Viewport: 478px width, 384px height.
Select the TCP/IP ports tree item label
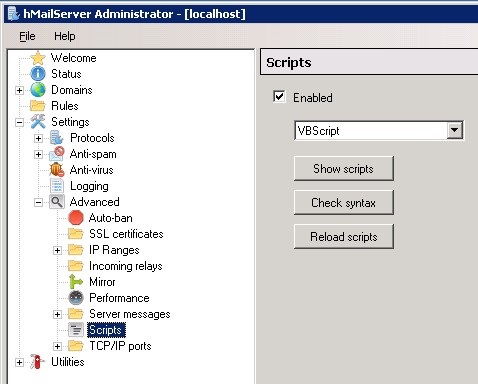[x=120, y=346]
